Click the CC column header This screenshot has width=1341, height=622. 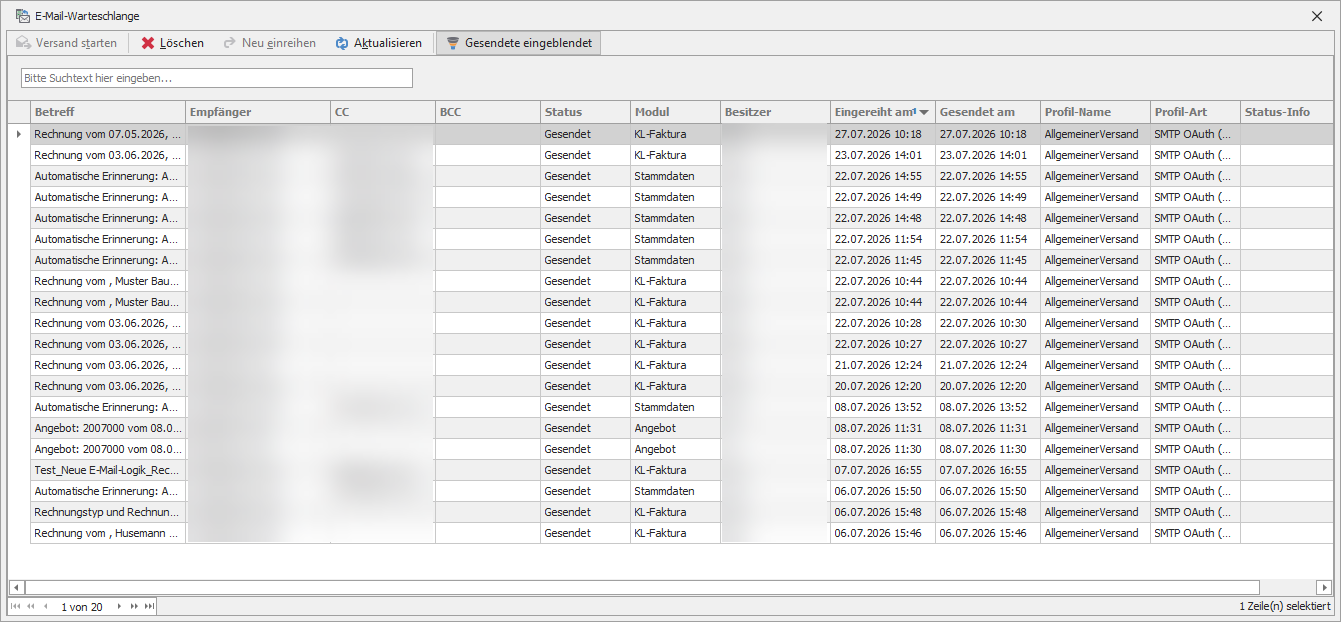pos(382,112)
